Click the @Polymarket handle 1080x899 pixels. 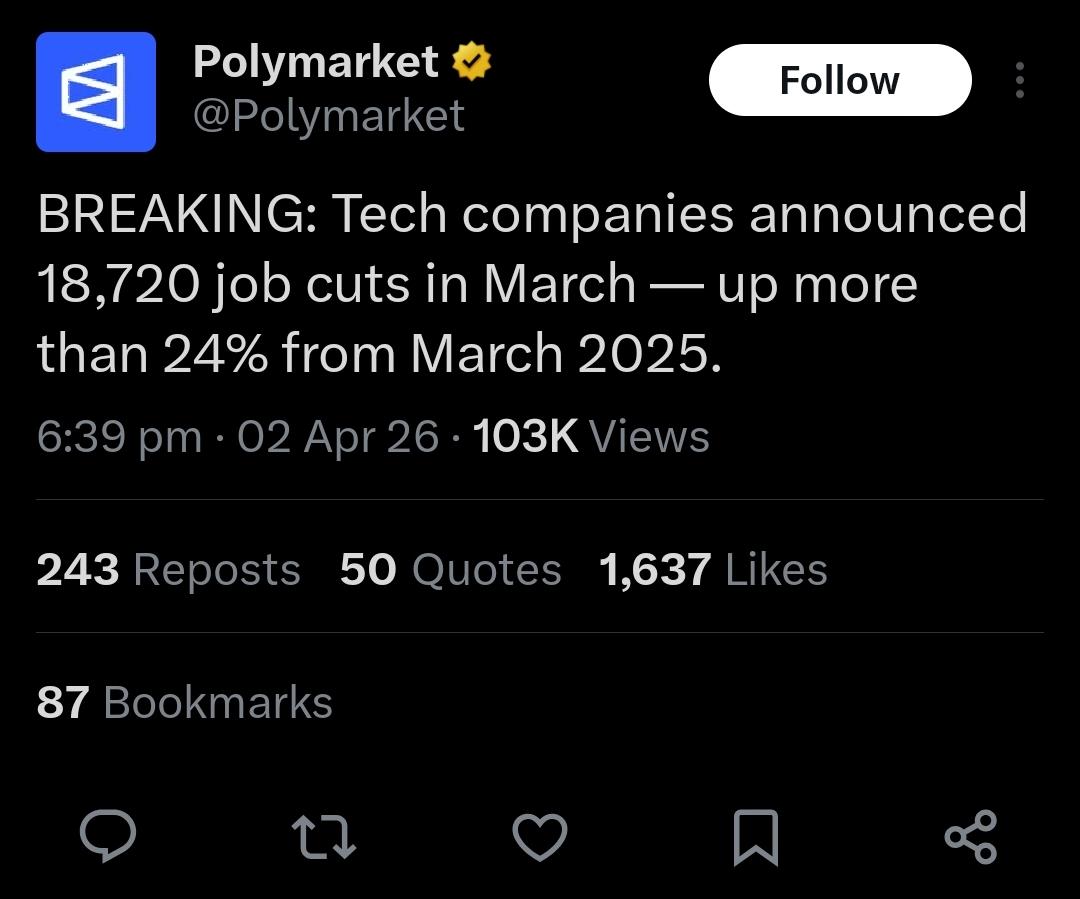tap(329, 115)
